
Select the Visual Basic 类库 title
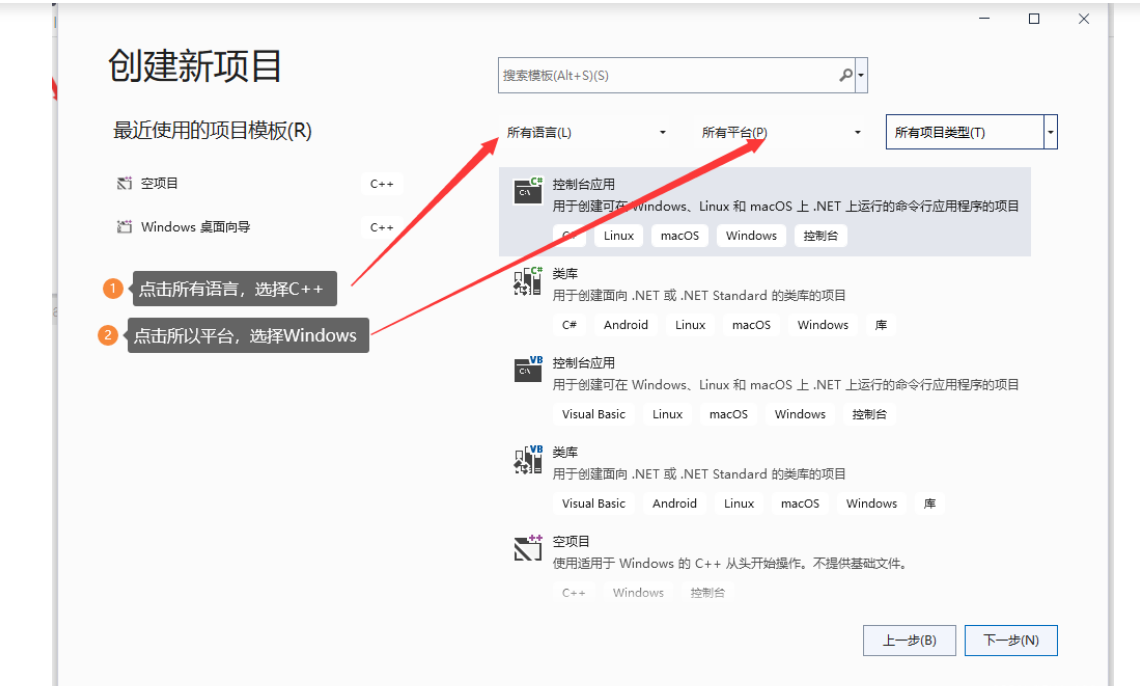(x=565, y=452)
